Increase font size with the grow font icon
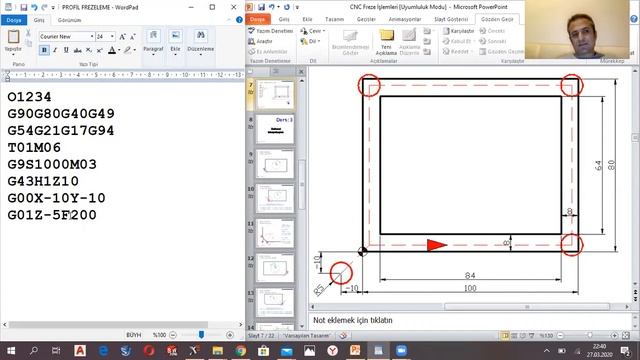 point(122,37)
